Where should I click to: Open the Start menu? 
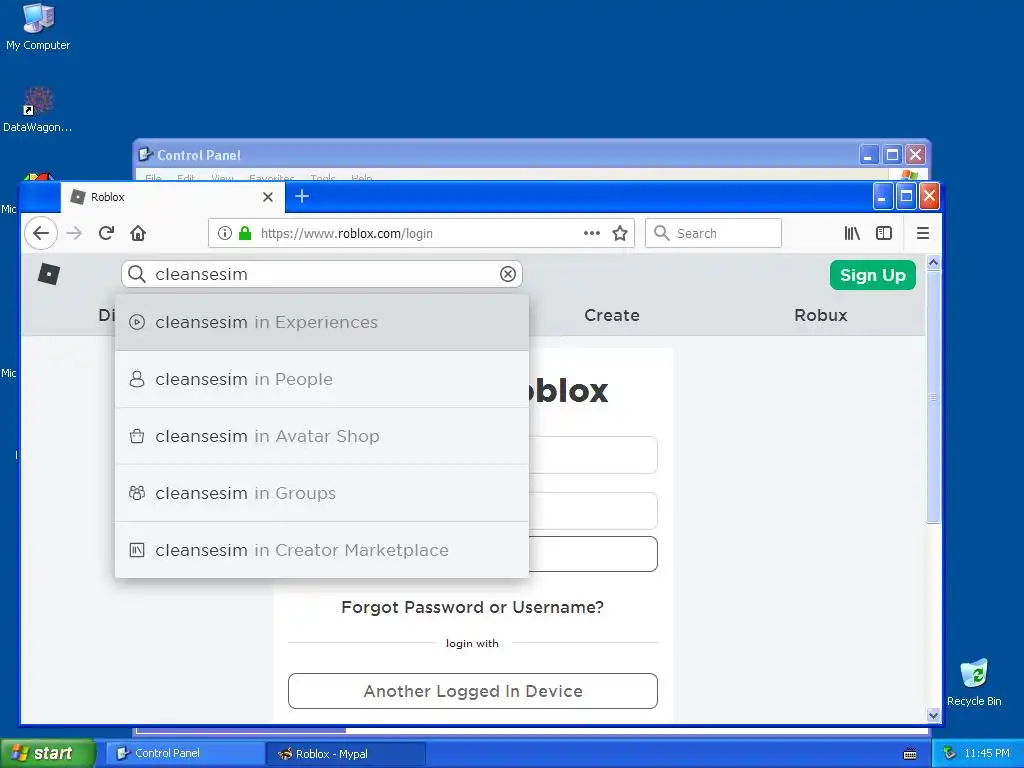point(47,753)
